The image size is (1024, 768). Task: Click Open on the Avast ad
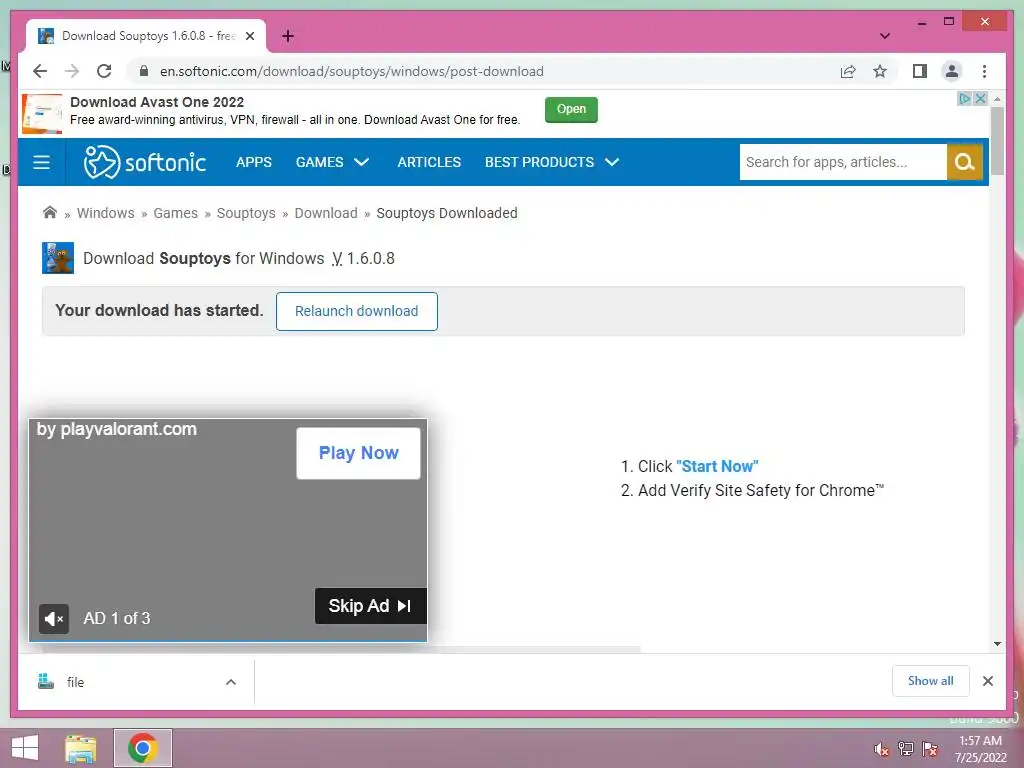pyautogui.click(x=571, y=109)
